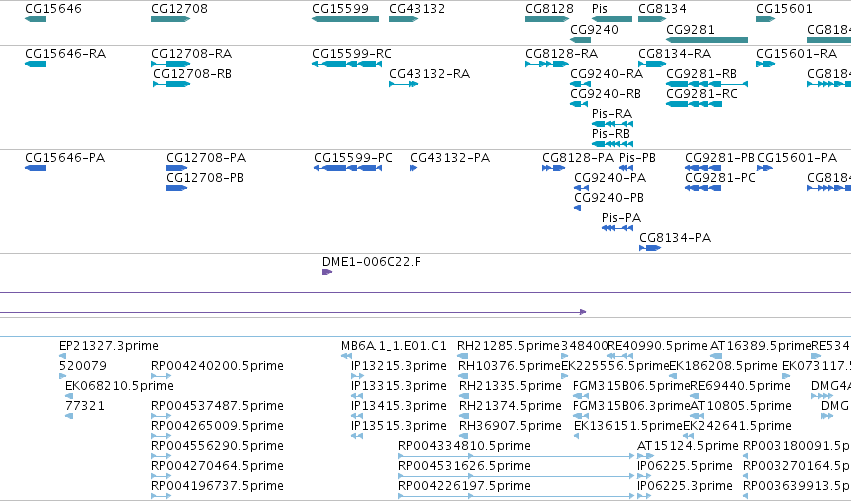Select EST RE40990.5prime
This screenshot has width=851, height=501.
pyautogui.click(x=657, y=346)
